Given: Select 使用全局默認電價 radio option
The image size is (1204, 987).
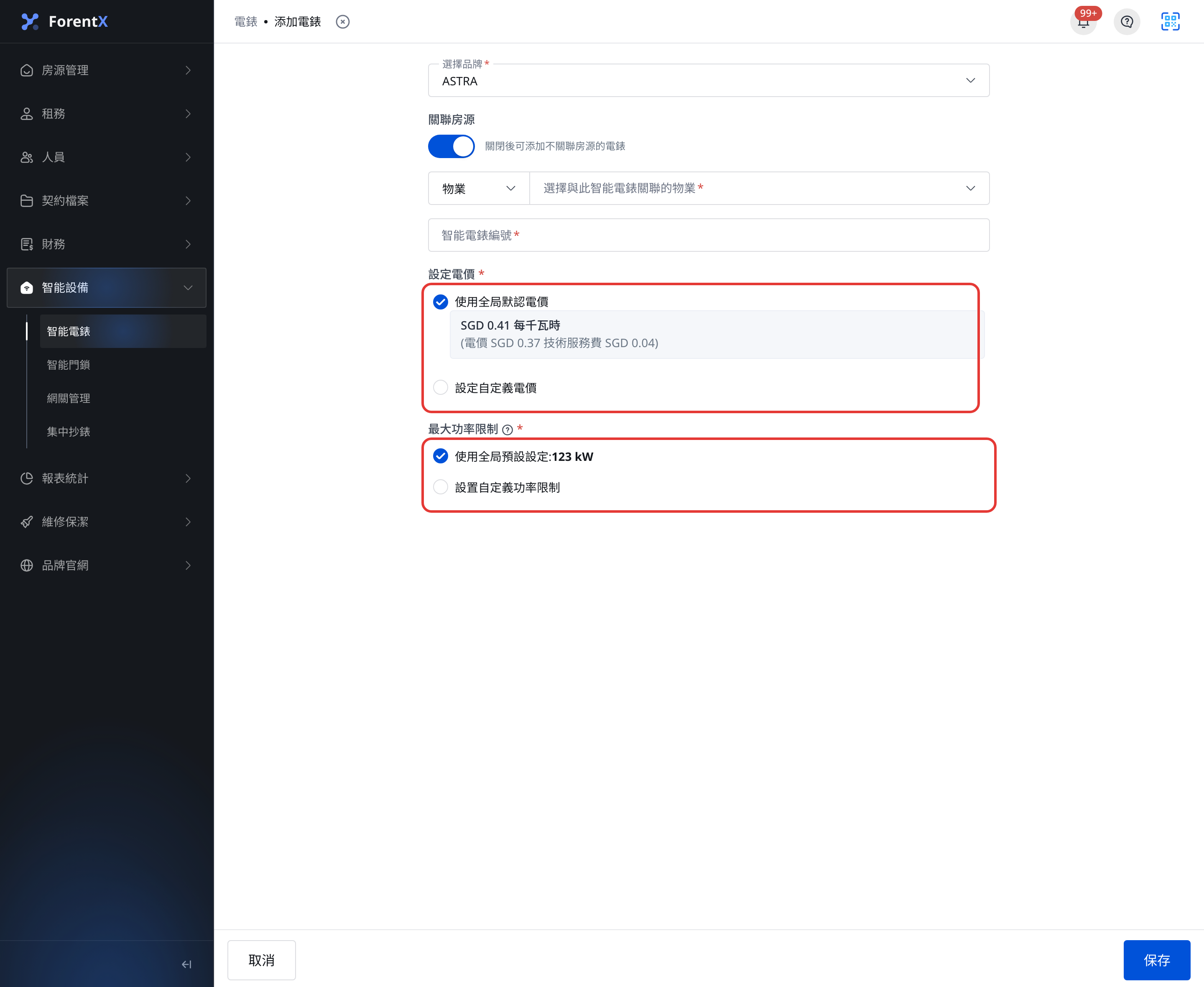Looking at the screenshot, I should [440, 302].
